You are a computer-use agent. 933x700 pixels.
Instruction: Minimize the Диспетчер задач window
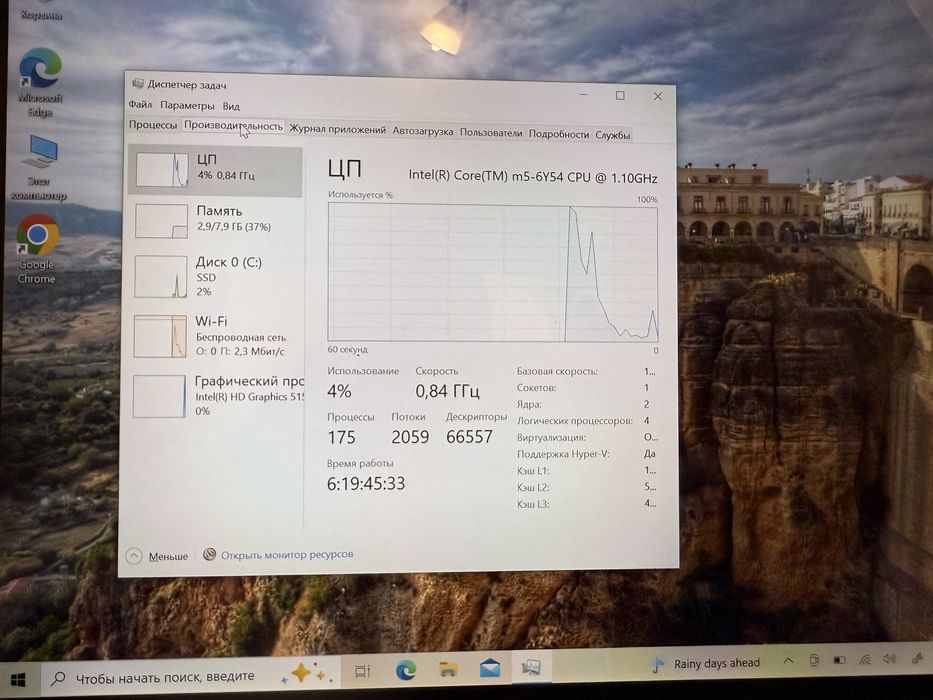tap(584, 95)
